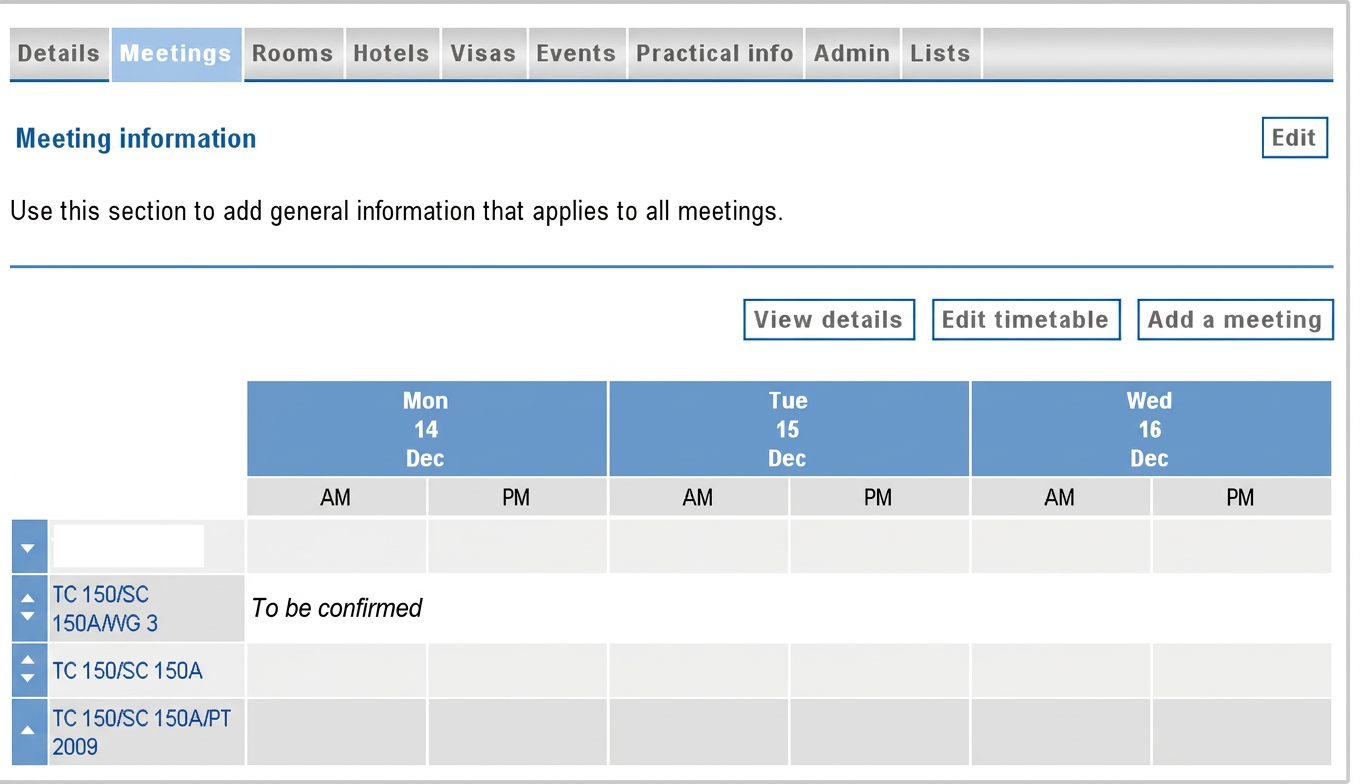Viewport: 1360px width, 784px height.
Task: Open the TC 150/SC 150A/WG 3 link
Action: coord(105,609)
